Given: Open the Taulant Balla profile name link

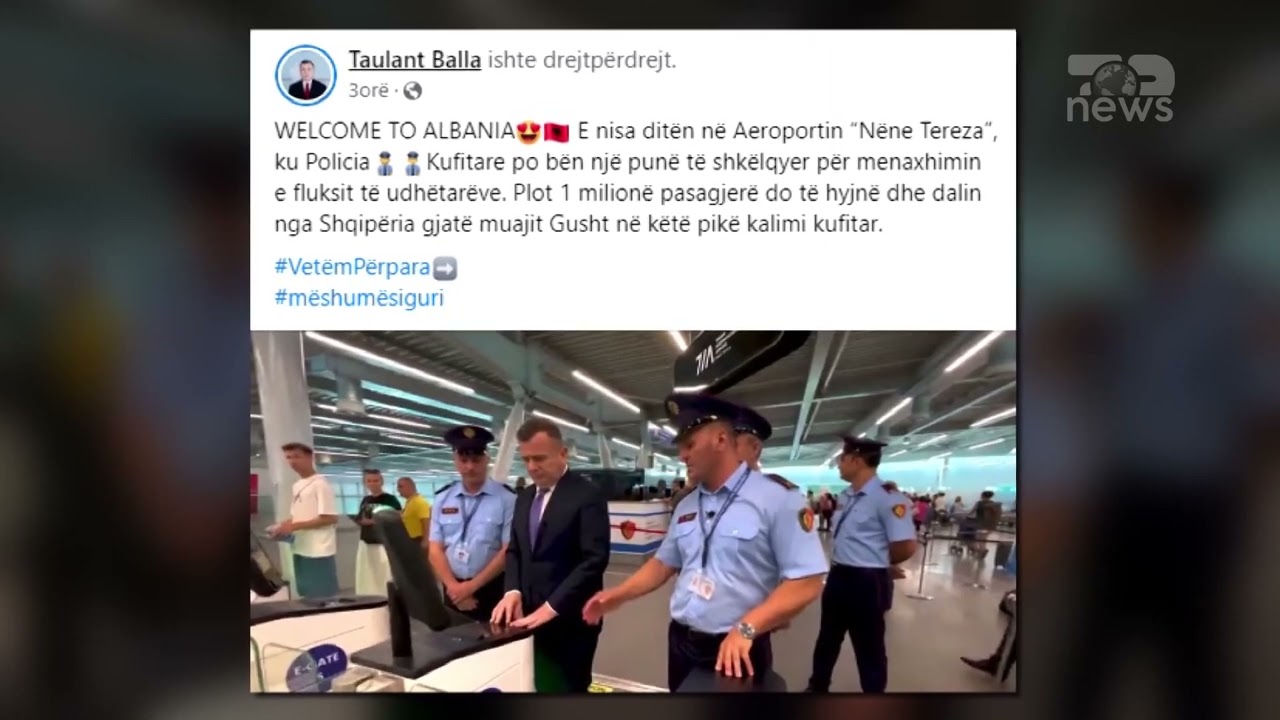Looking at the screenshot, I should [x=415, y=60].
